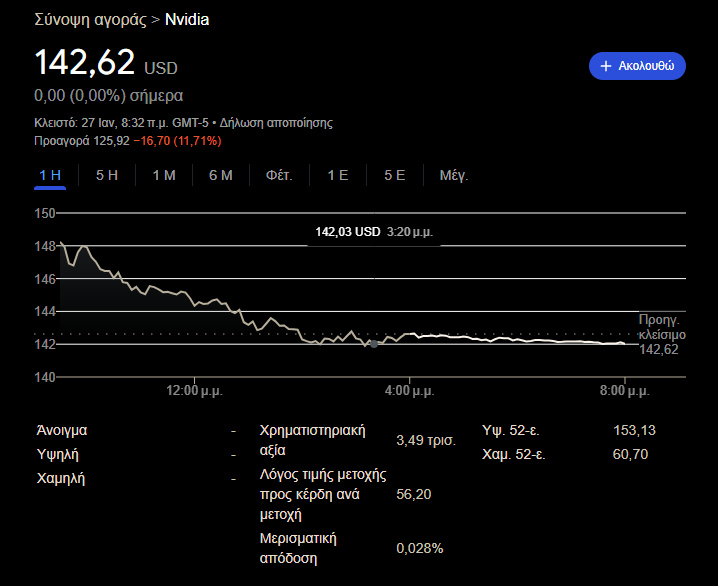The width and height of the screenshot is (718, 586).
Task: Click the 0,00 (0,00%) σήμερα change text
Action: (x=109, y=95)
